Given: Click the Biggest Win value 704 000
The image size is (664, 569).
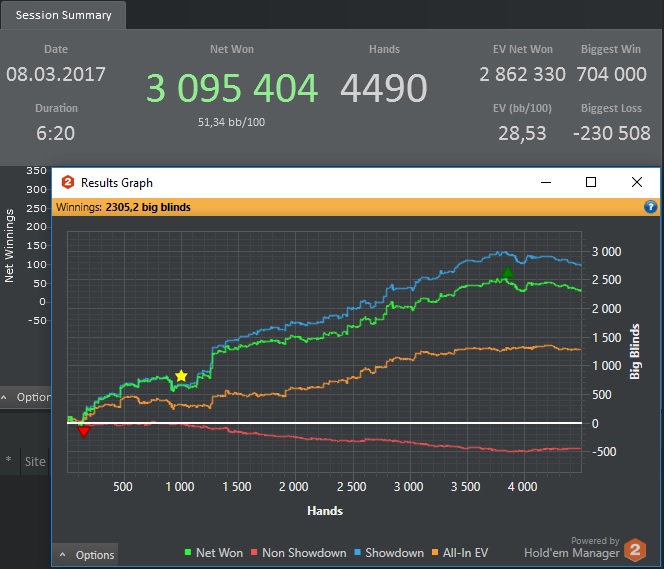Looking at the screenshot, I should coord(611,74).
